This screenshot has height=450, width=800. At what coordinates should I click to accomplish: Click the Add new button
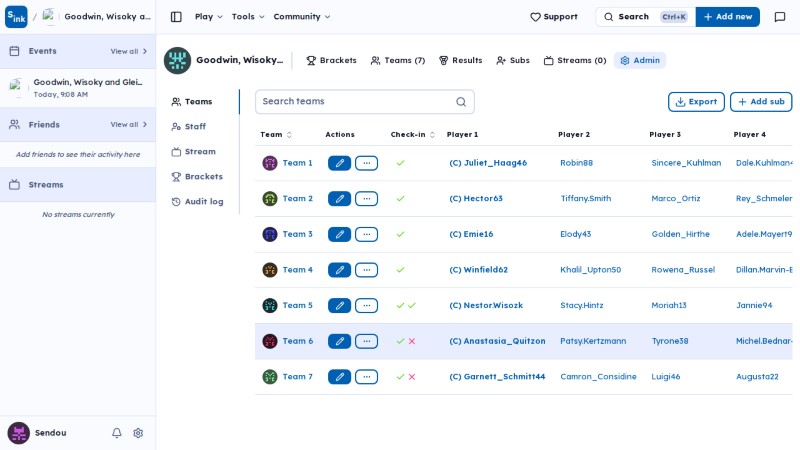point(728,17)
